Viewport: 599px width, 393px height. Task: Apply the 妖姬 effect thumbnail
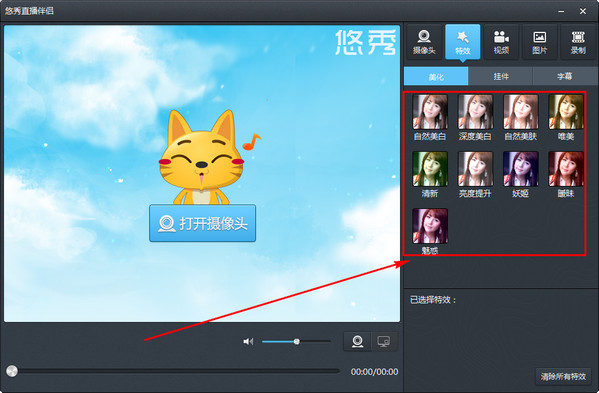point(520,169)
